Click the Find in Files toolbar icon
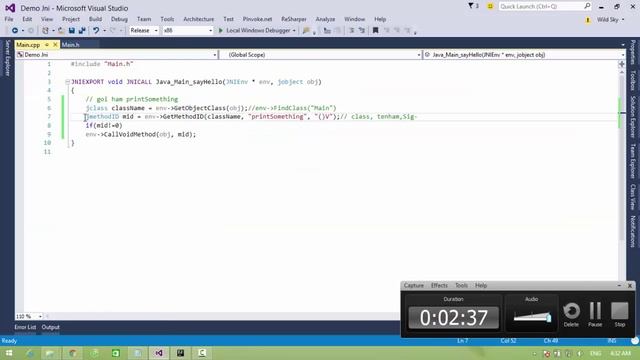The width and height of the screenshot is (640, 360). tap(306, 31)
